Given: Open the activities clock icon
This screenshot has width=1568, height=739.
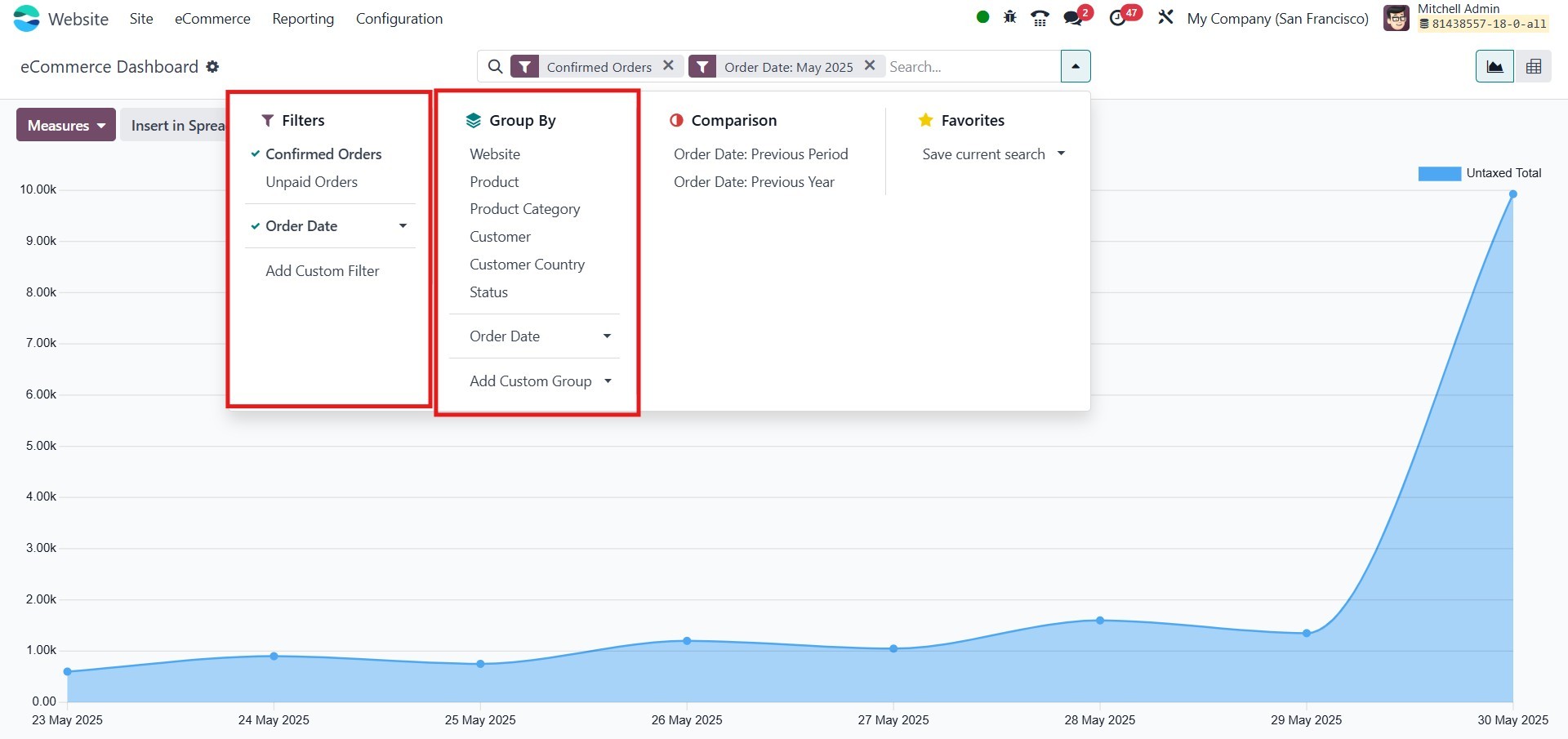Looking at the screenshot, I should tap(1118, 18).
